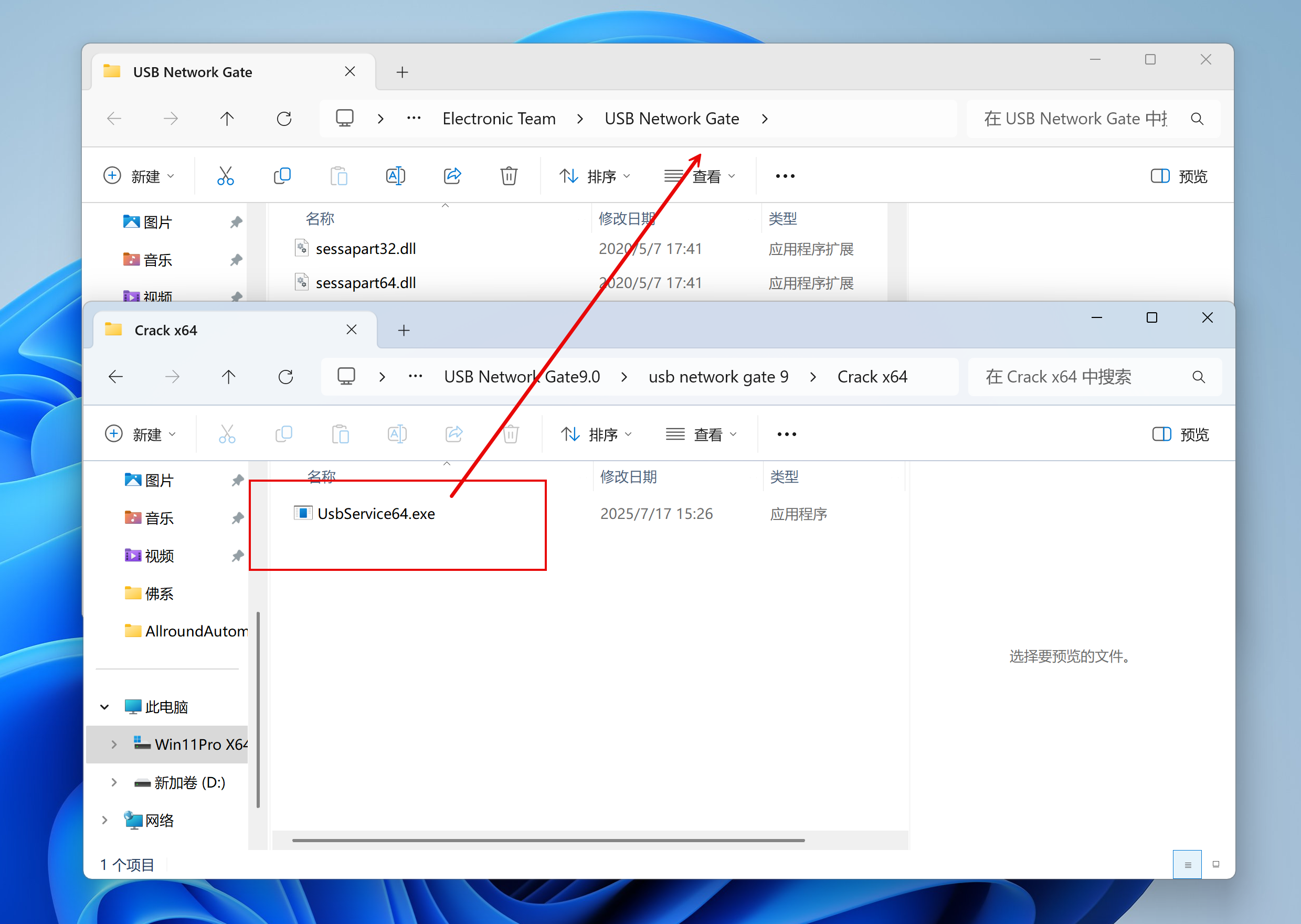Open the new item dropdown in Crack x64 window

click(141, 434)
